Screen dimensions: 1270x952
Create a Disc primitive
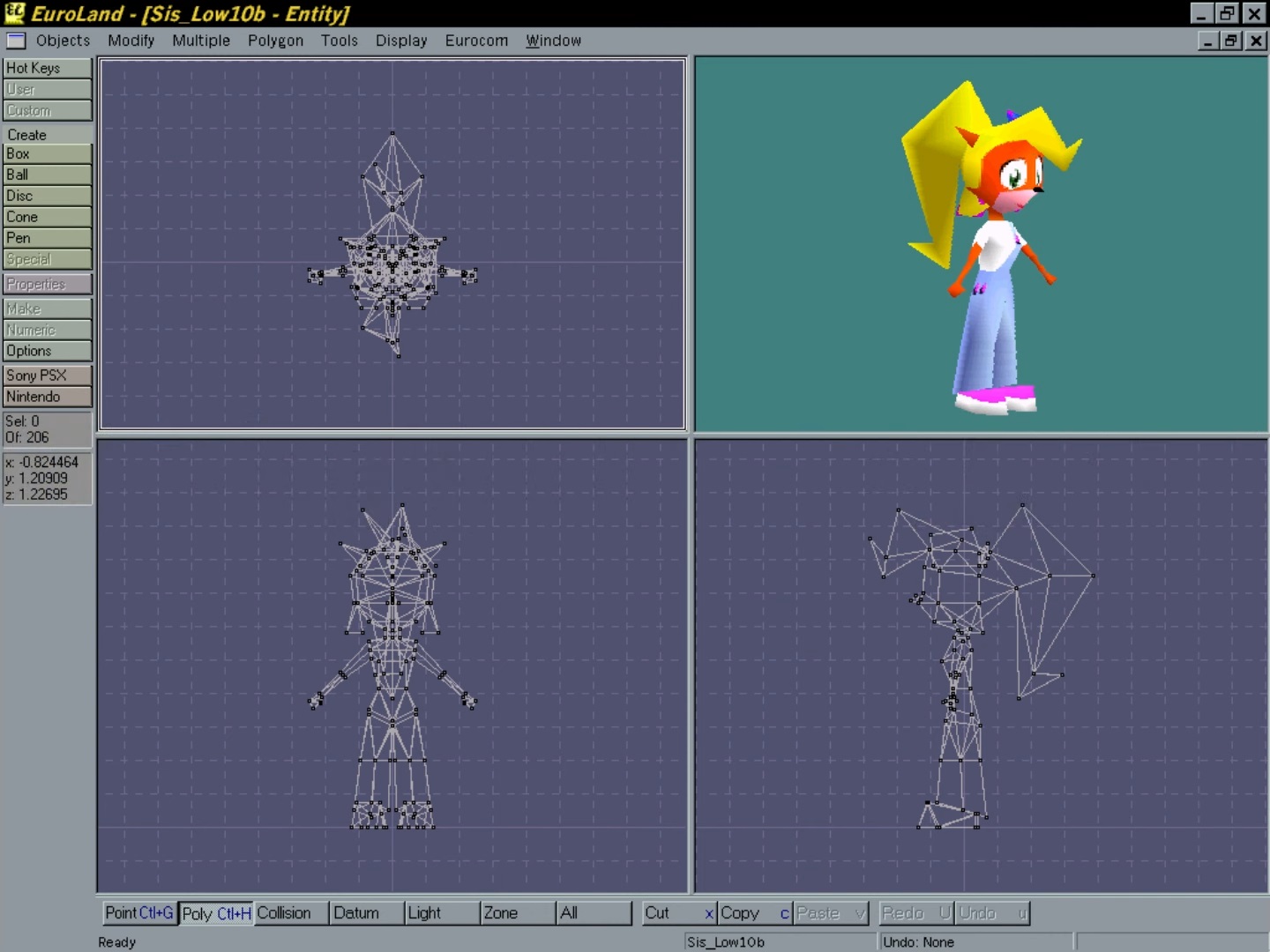[x=47, y=196]
